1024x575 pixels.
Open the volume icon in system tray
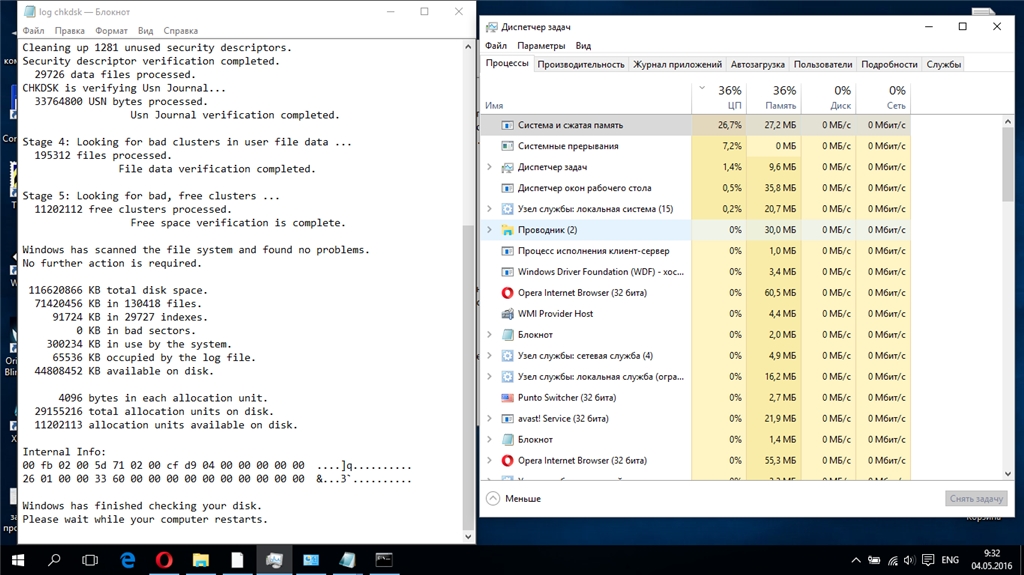[x=909, y=560]
